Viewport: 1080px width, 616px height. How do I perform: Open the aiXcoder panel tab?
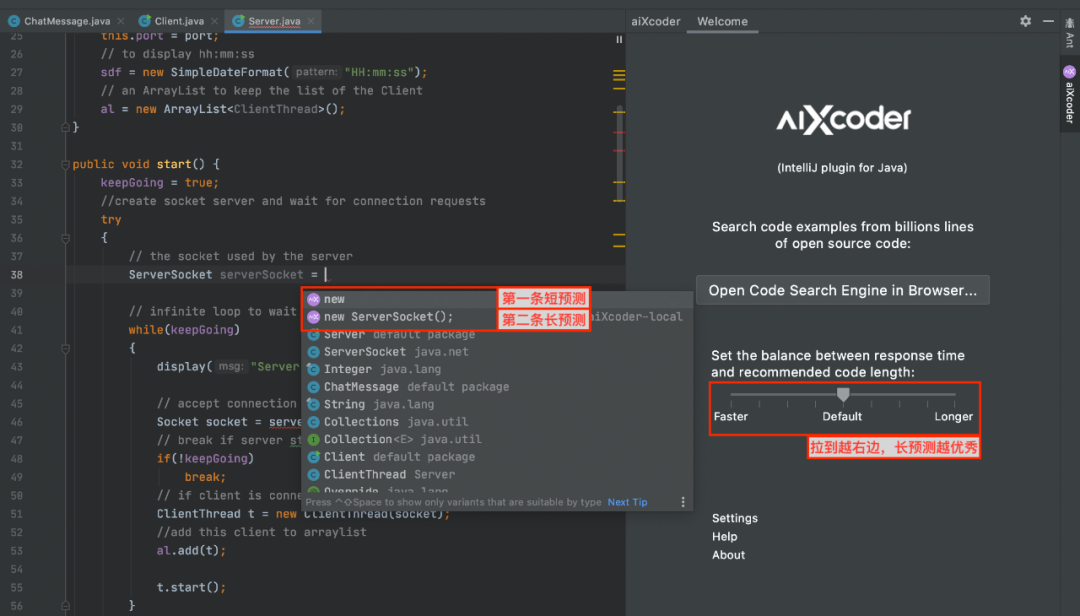pyautogui.click(x=656, y=21)
